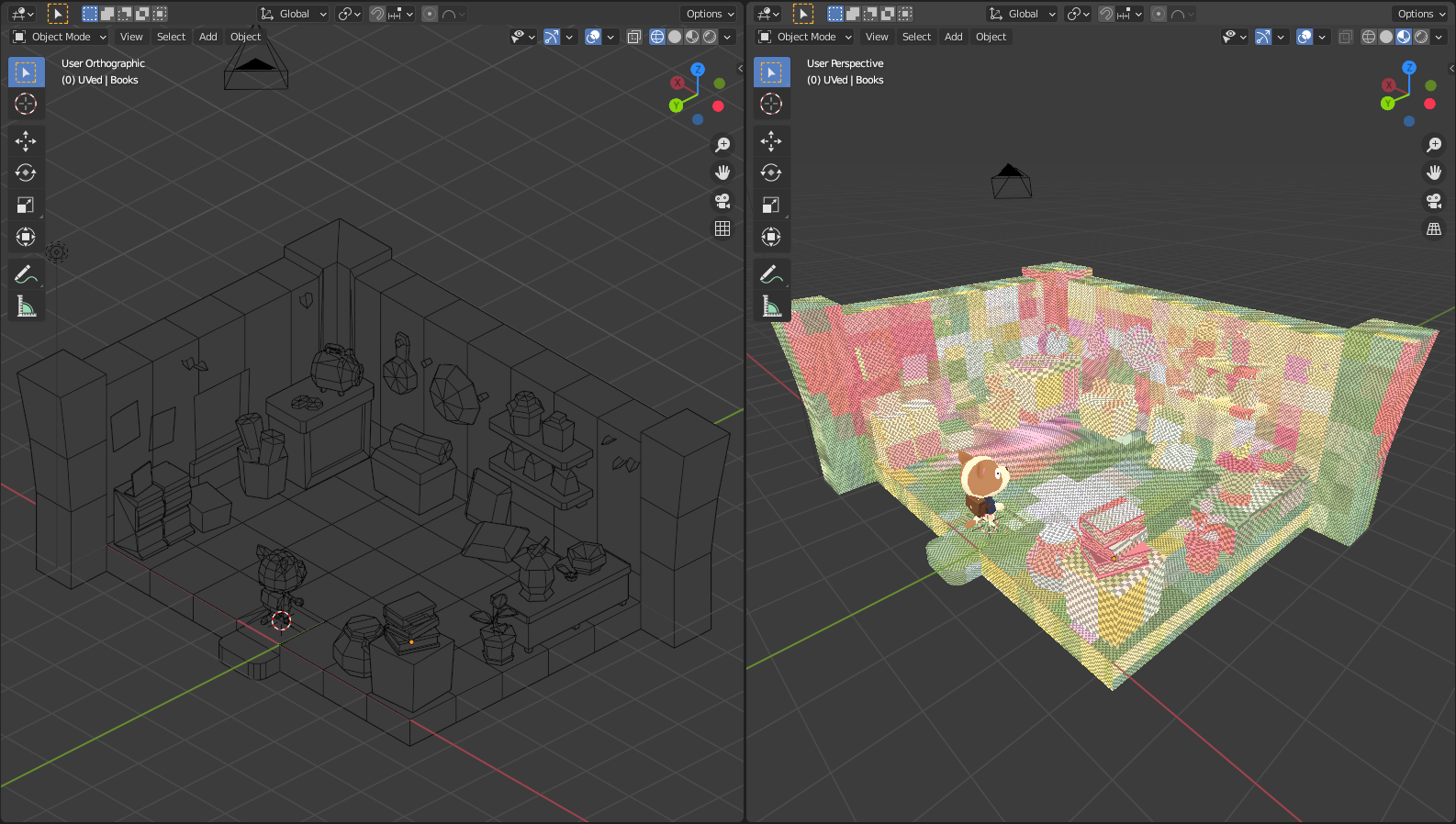
Task: Click the tweak select arrow in left header
Action: pyautogui.click(x=57, y=14)
